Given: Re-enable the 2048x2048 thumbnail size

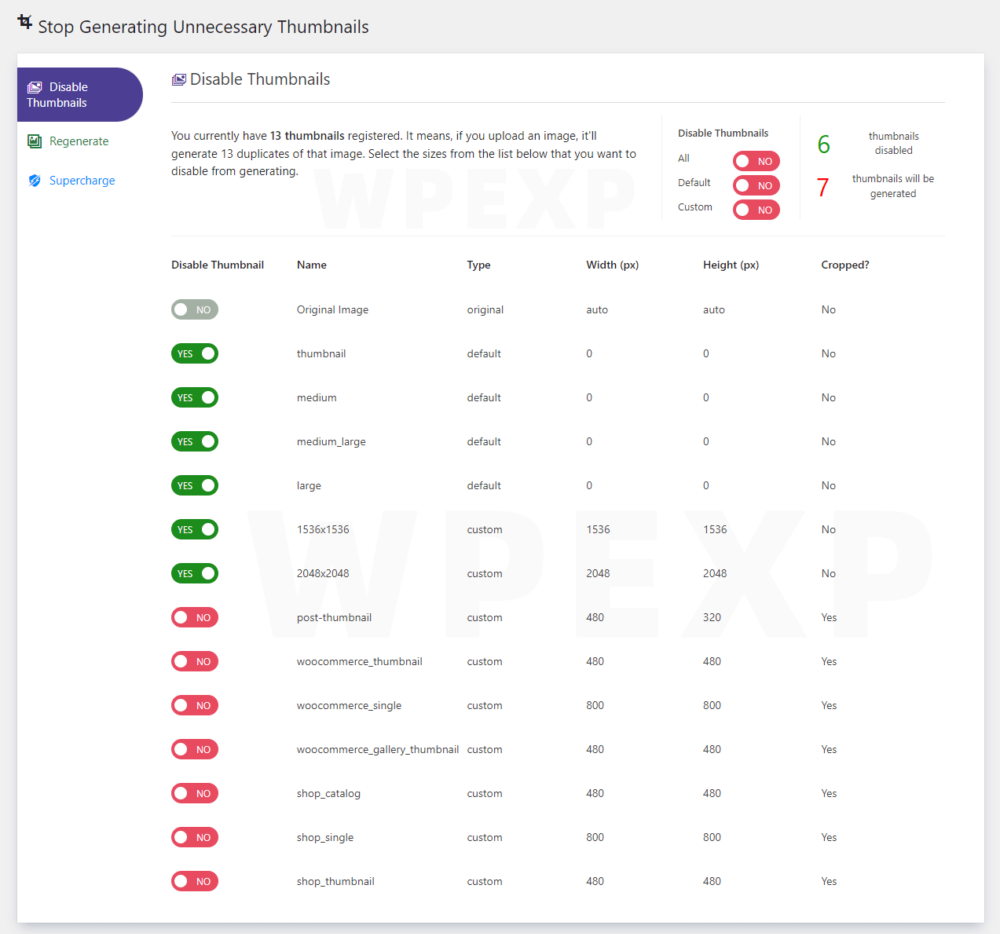Looking at the screenshot, I should pyautogui.click(x=195, y=574).
